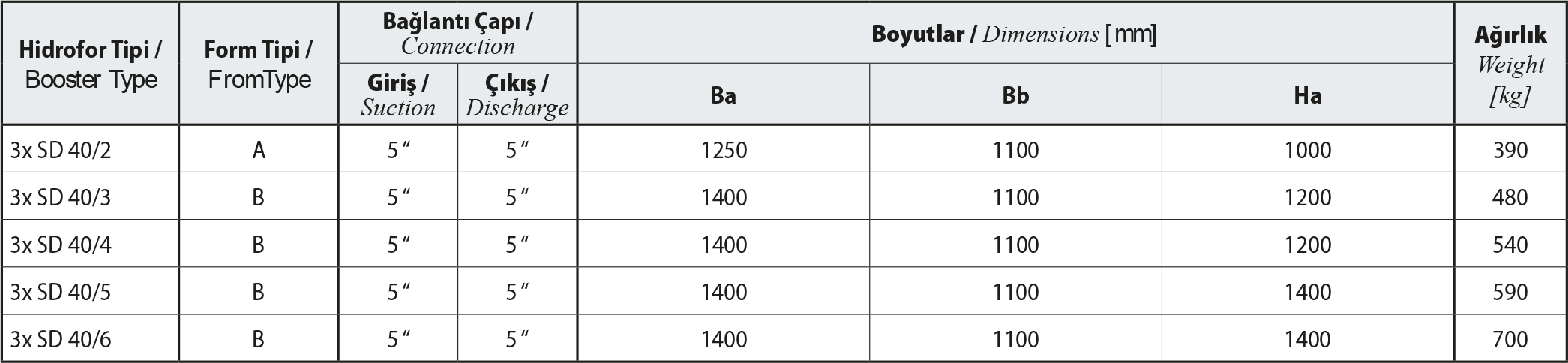Click the Bağlantı Çapı / Connection header

tap(457, 34)
